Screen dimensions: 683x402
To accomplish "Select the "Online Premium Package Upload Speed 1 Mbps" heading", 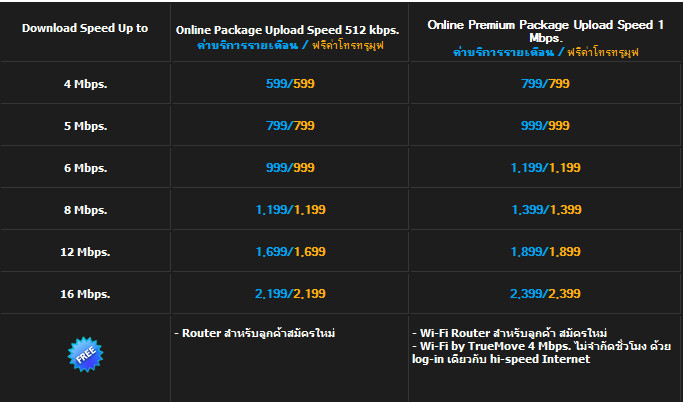I will [545, 29].
